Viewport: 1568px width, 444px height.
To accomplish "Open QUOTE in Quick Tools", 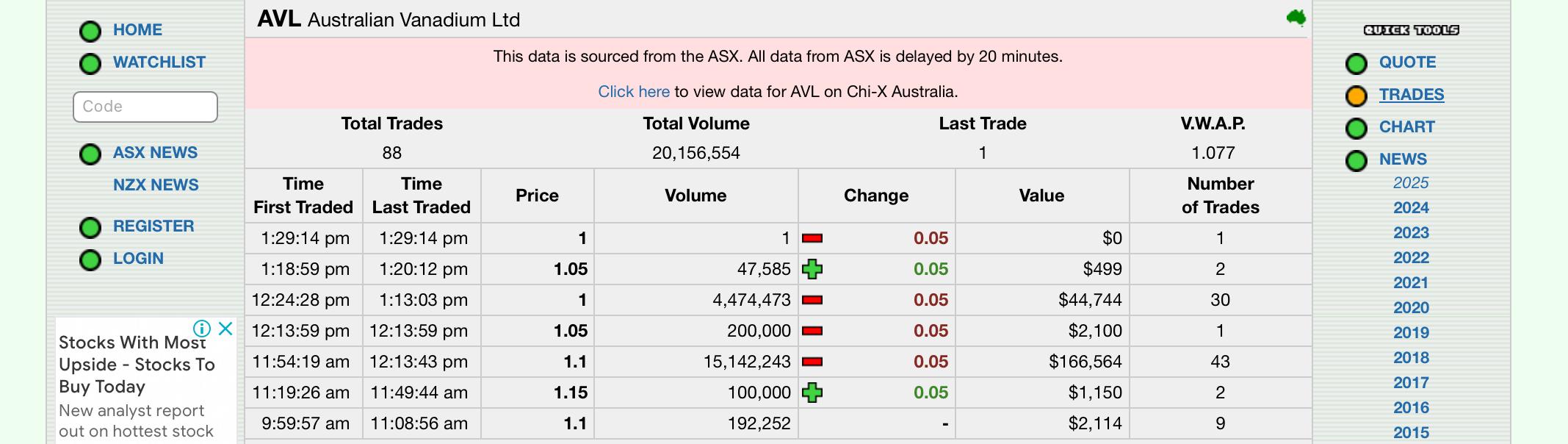I will point(1407,62).
